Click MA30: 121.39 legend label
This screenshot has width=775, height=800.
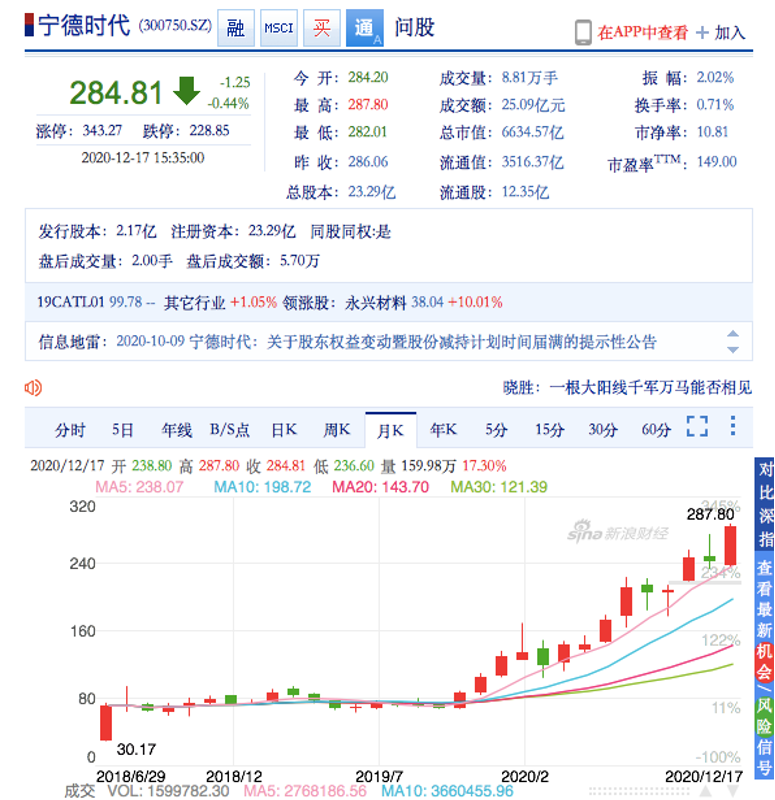(x=499, y=487)
